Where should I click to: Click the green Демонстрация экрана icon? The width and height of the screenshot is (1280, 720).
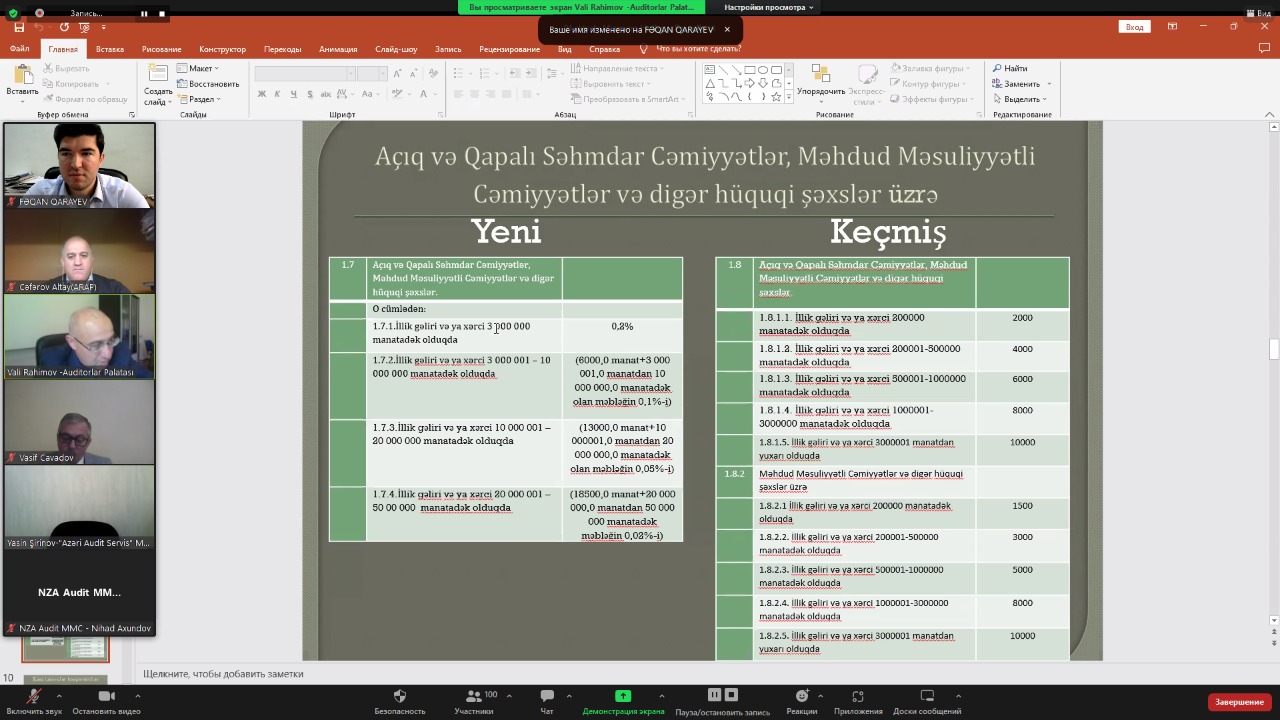point(623,696)
